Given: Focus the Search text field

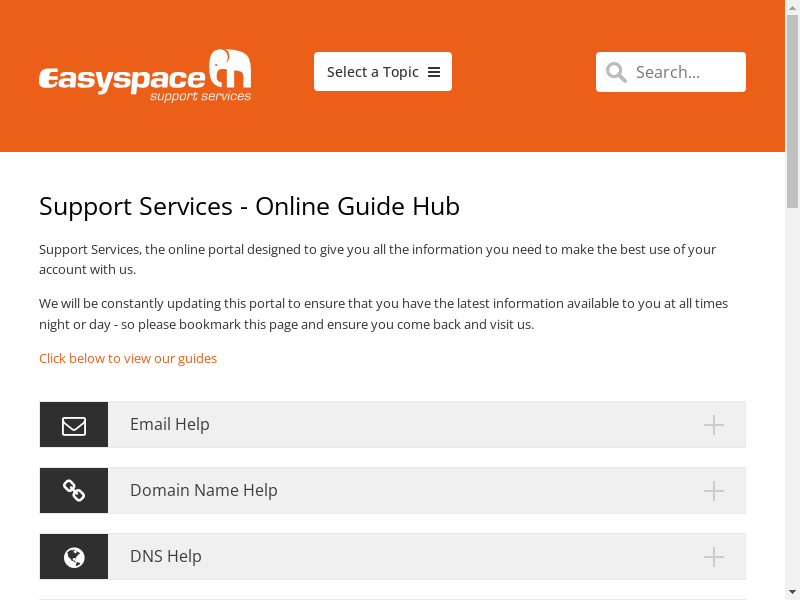Looking at the screenshot, I should coord(685,72).
